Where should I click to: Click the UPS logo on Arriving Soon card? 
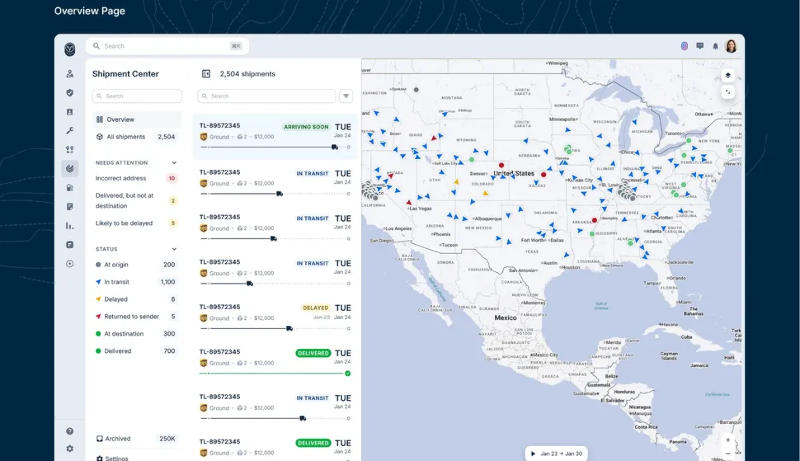click(204, 137)
